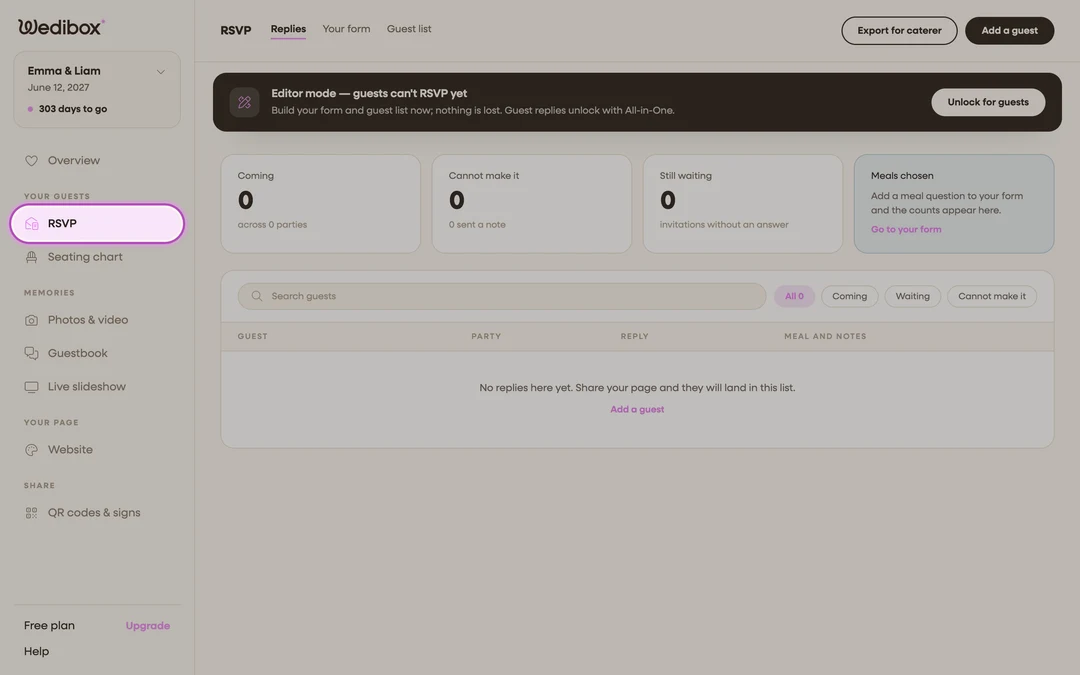1080x675 pixels.
Task: Click the Go to your form link
Action: (x=906, y=229)
